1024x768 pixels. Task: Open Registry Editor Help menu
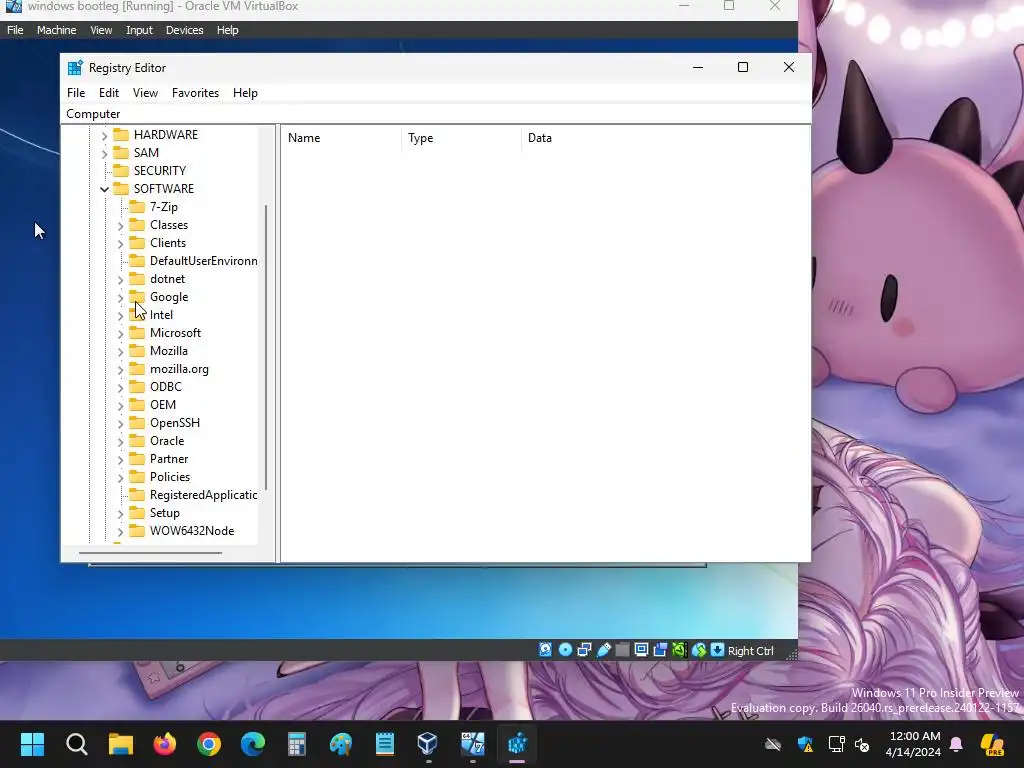click(245, 93)
